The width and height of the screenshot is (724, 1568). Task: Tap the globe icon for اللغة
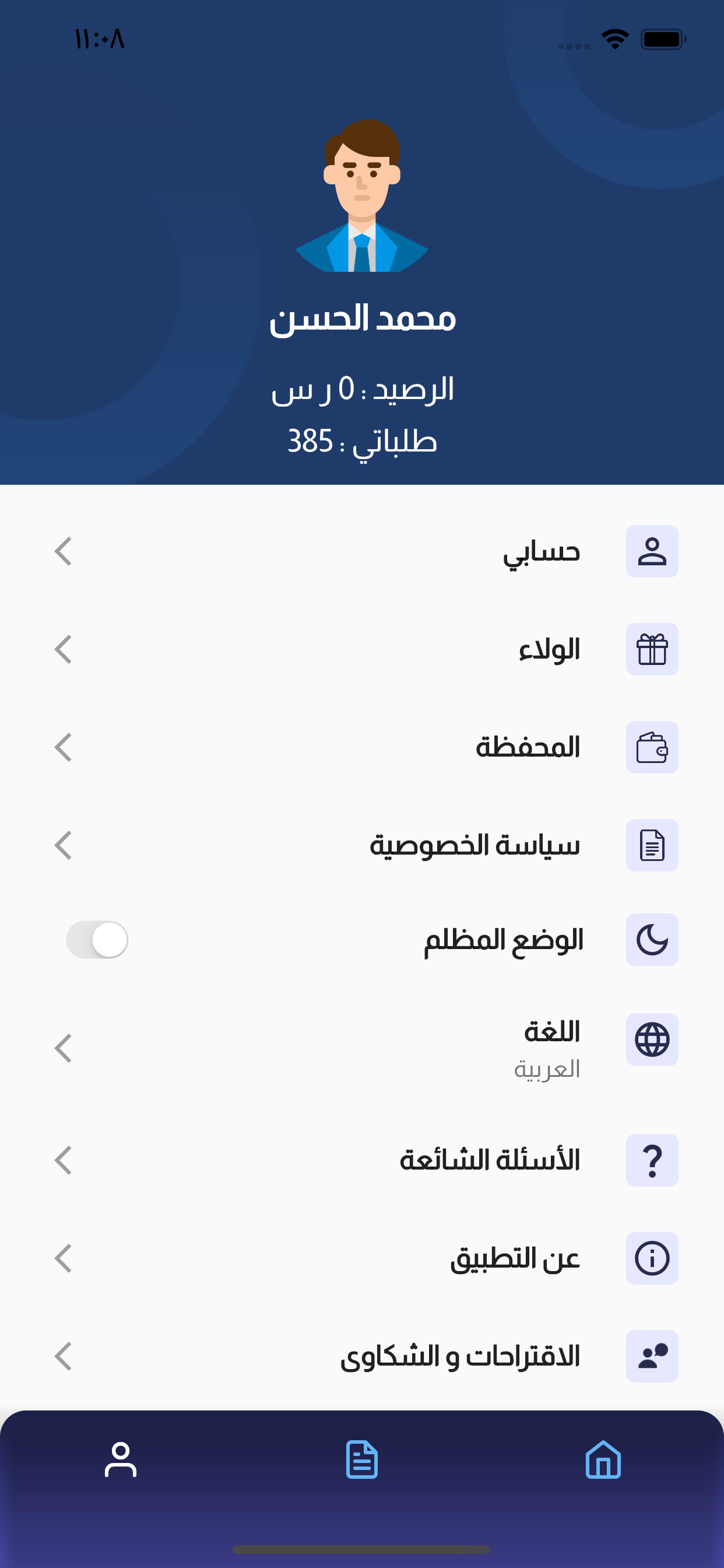[x=652, y=1039]
